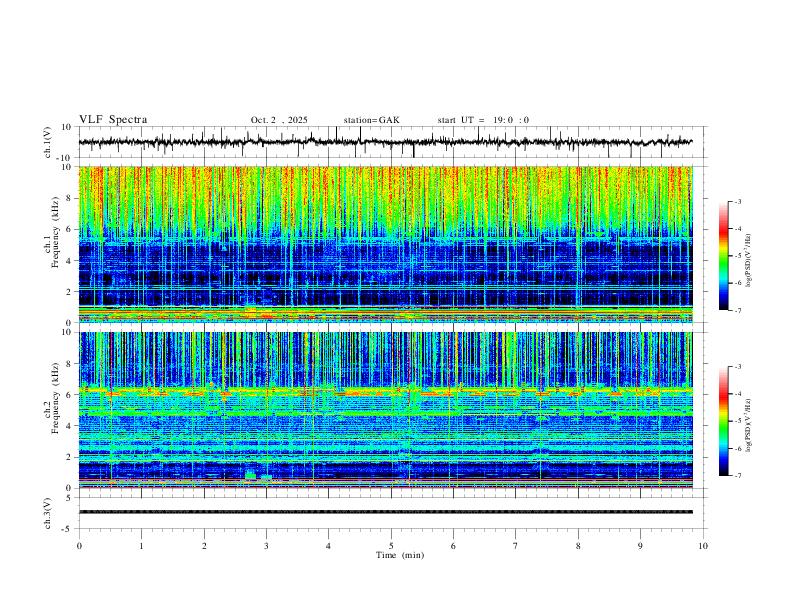This screenshot has width=792, height=612.
Task: Click the 'station=GAK' label
Action: tap(371, 120)
